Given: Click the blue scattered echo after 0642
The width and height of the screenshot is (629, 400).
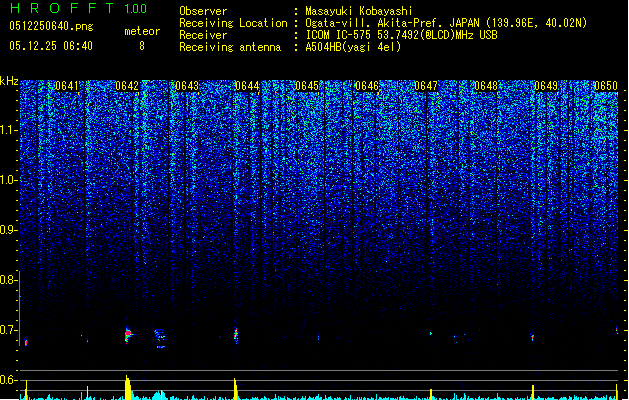Looking at the screenshot, I should pos(160,337).
